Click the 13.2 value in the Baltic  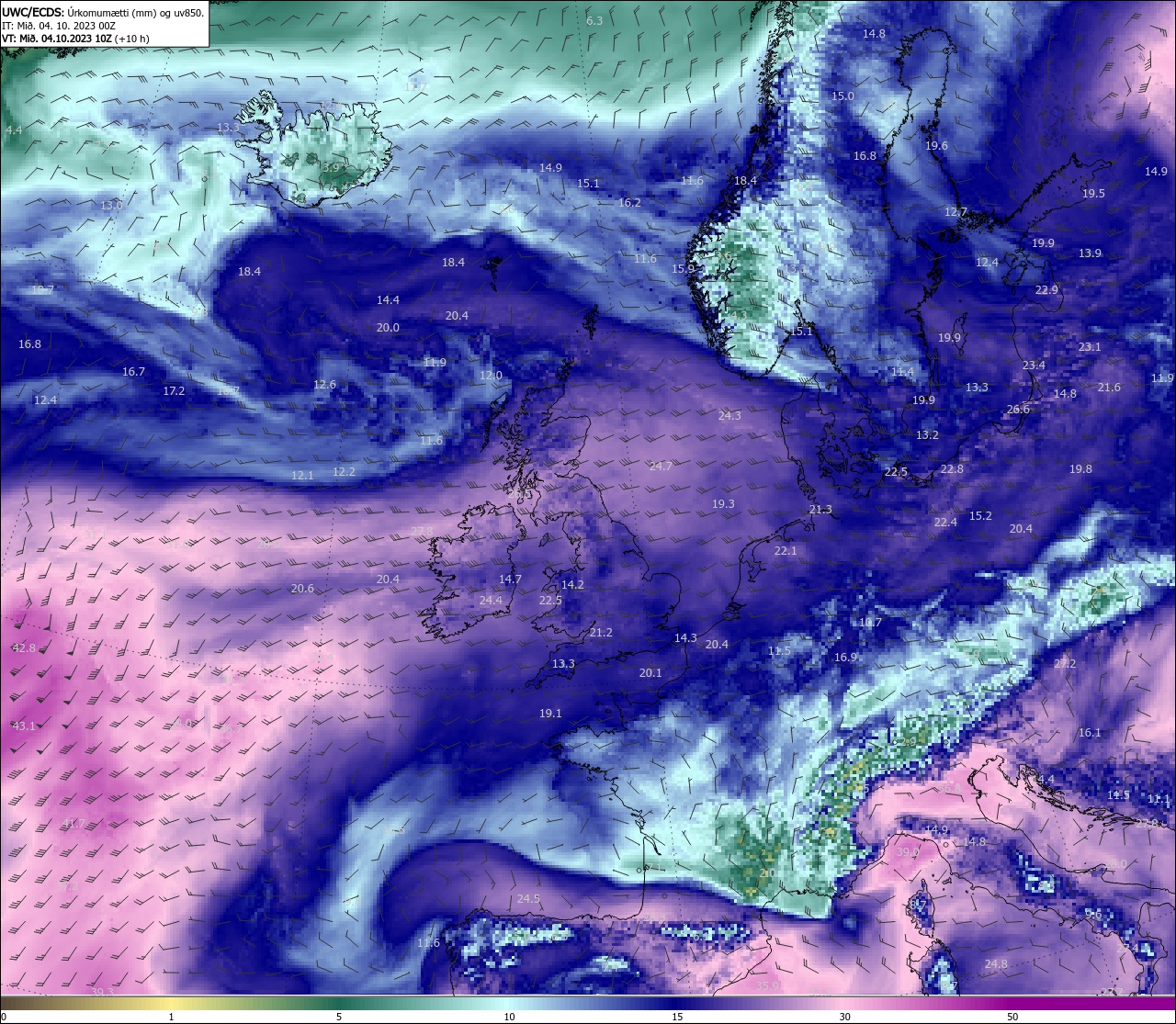pos(927,434)
